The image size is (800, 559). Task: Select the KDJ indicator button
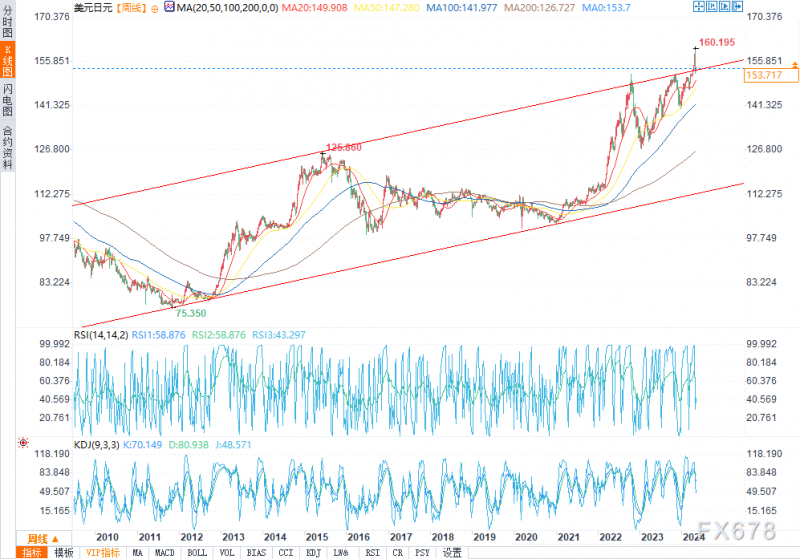pyautogui.click(x=313, y=553)
